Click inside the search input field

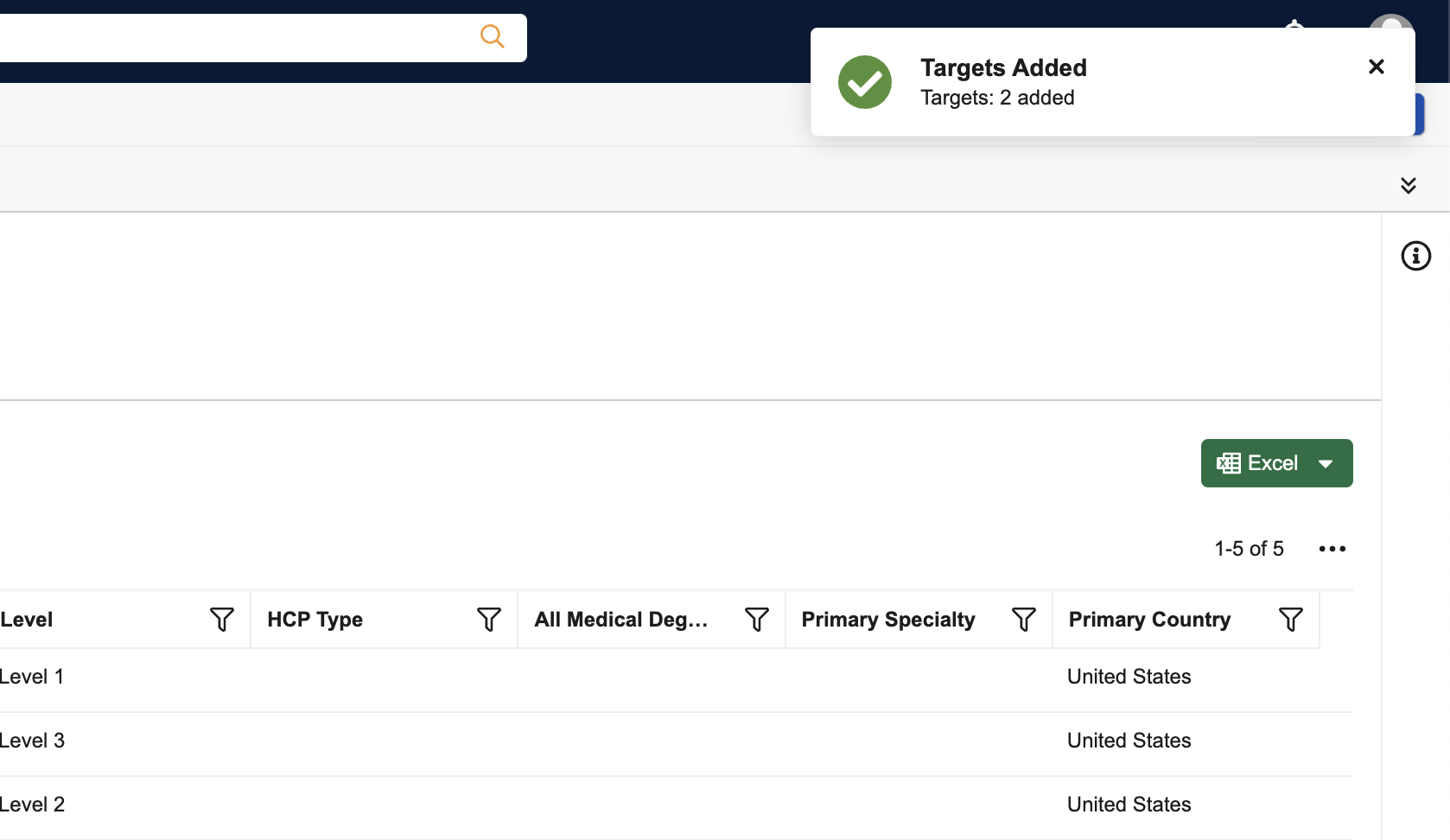[233, 37]
